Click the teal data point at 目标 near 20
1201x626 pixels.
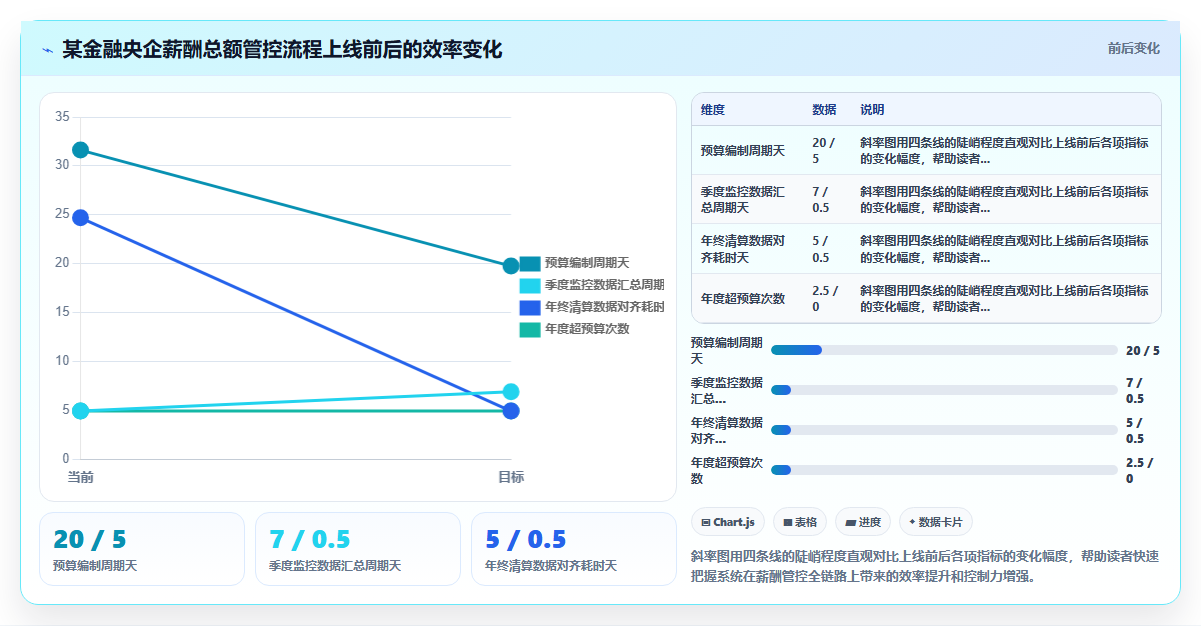pos(511,266)
